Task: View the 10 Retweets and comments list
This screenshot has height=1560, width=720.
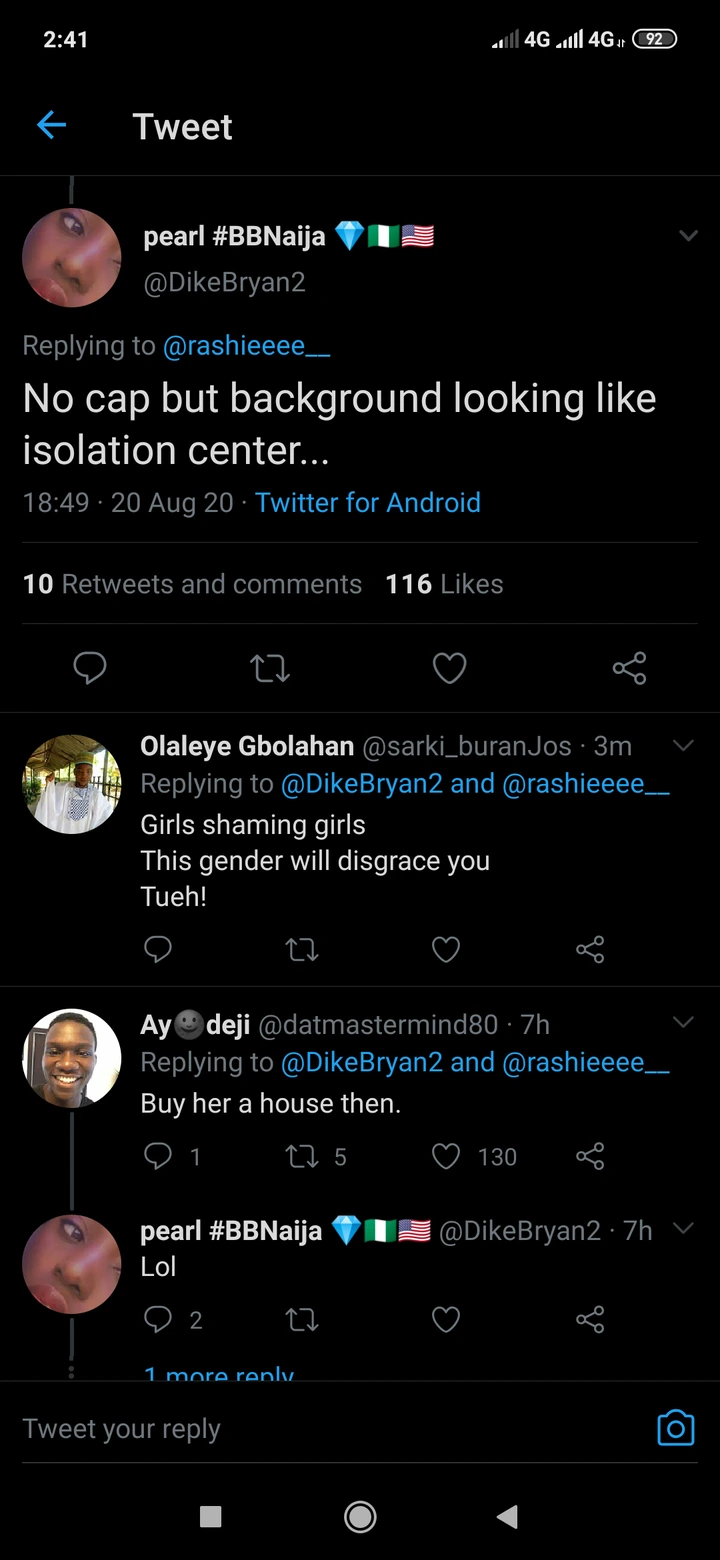Action: point(192,584)
